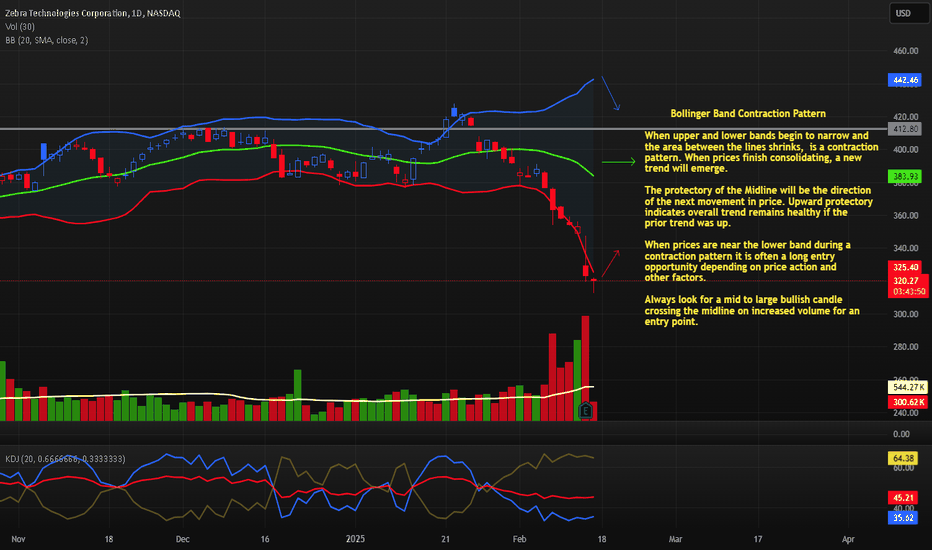Click the BB (20, SMA, close, 2) indicator label
This screenshot has width=932, height=550.
[x=46, y=40]
